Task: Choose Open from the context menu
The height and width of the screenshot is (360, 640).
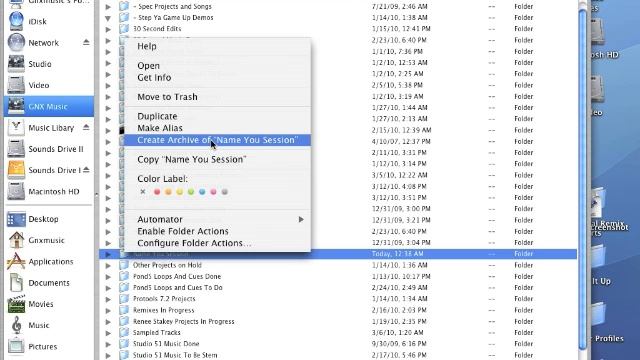Action: [217, 66]
